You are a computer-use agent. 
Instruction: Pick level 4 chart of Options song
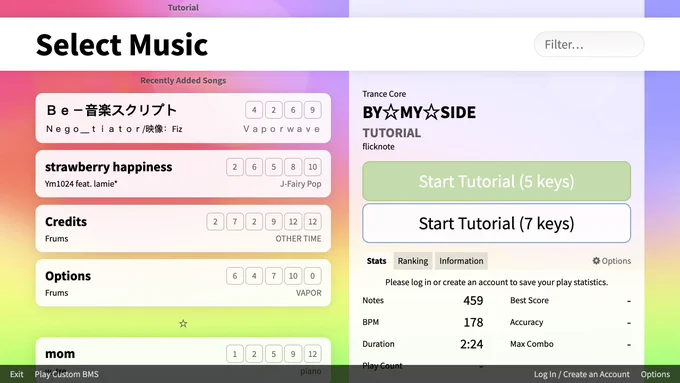tap(254, 276)
